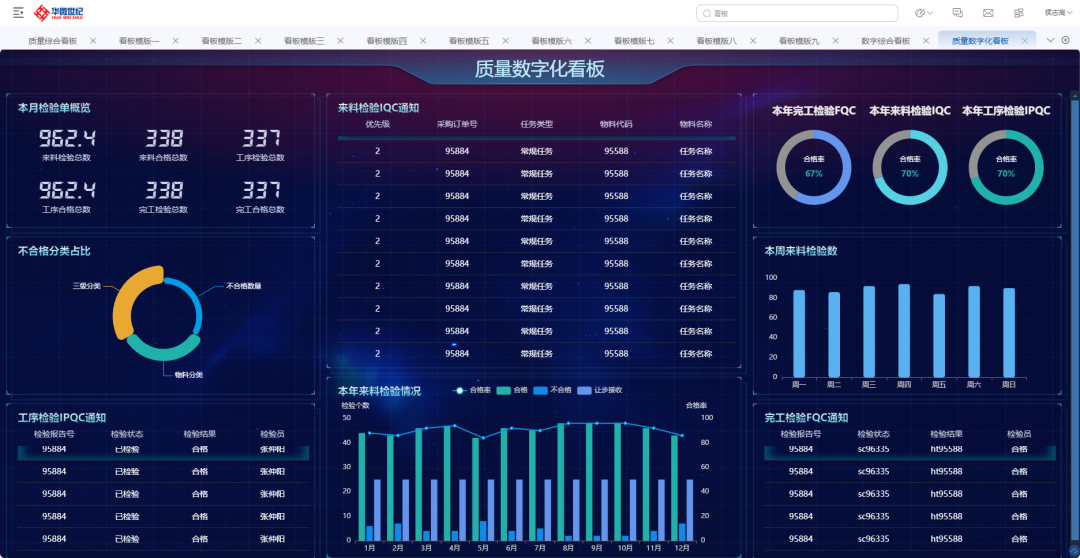
Task: Toggle 不合格 legend series
Action: point(552,390)
